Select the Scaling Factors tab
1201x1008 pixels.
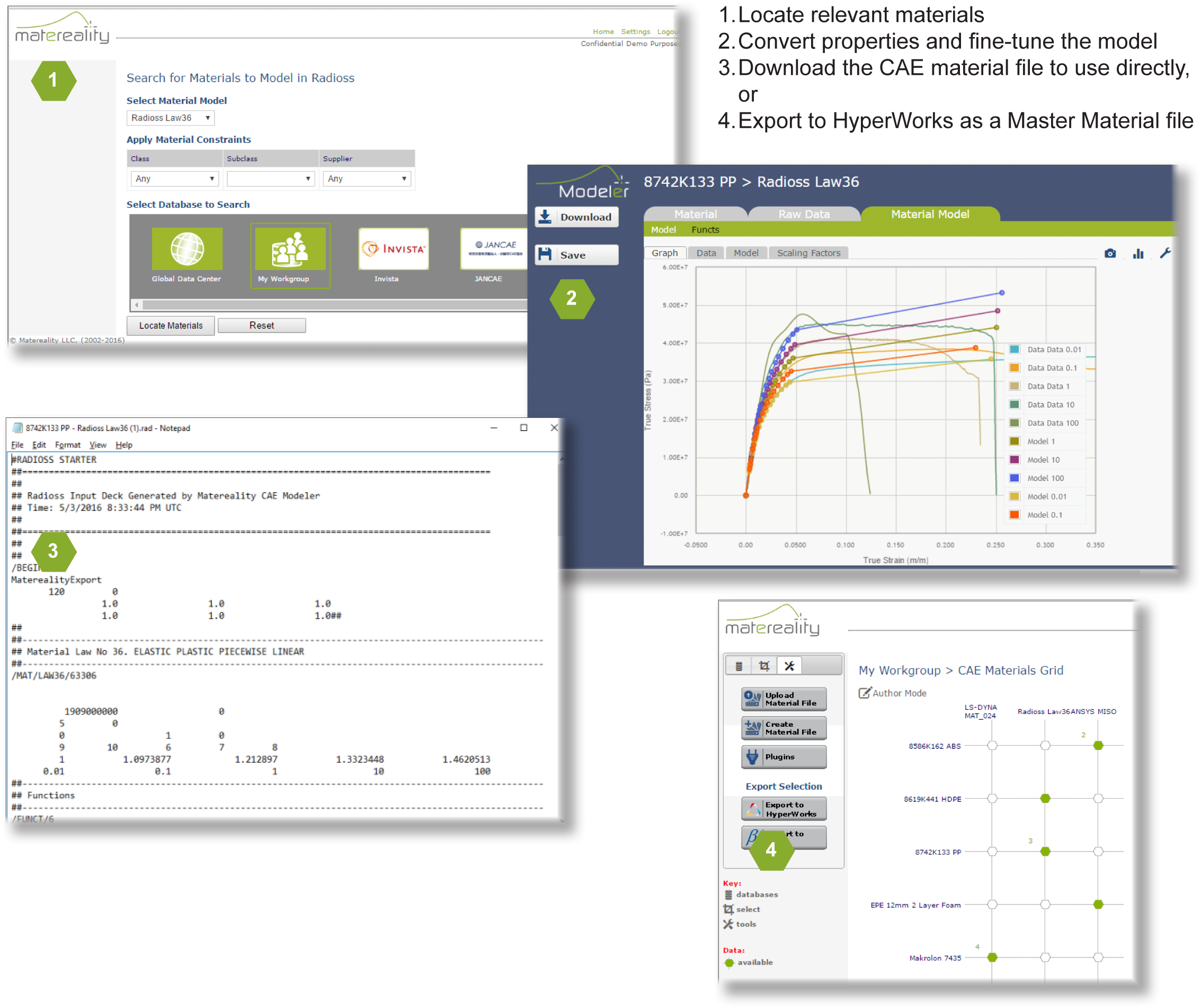click(x=808, y=253)
